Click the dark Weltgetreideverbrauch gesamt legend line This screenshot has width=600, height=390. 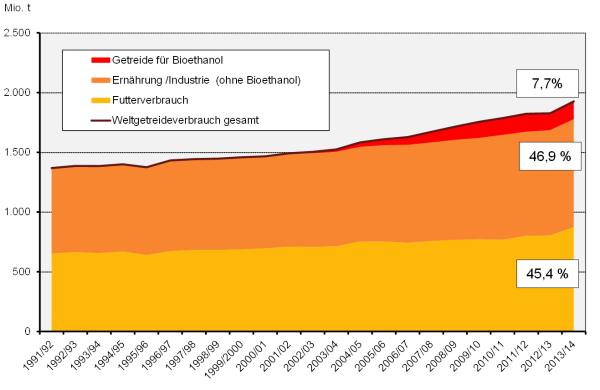(x=100, y=121)
